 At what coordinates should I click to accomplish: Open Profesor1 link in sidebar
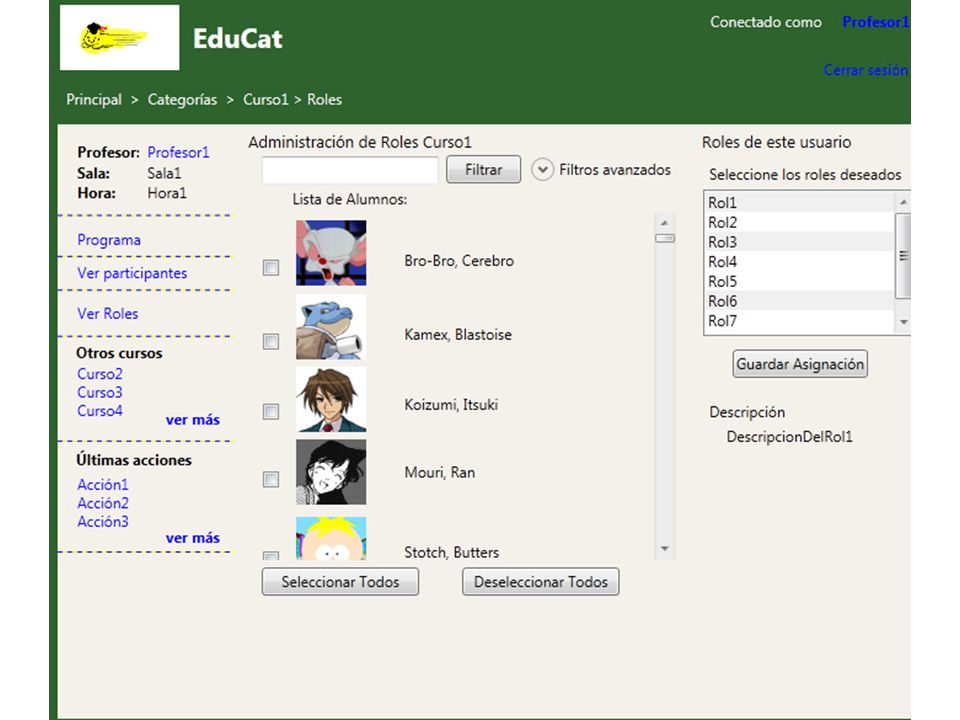pyautogui.click(x=178, y=152)
